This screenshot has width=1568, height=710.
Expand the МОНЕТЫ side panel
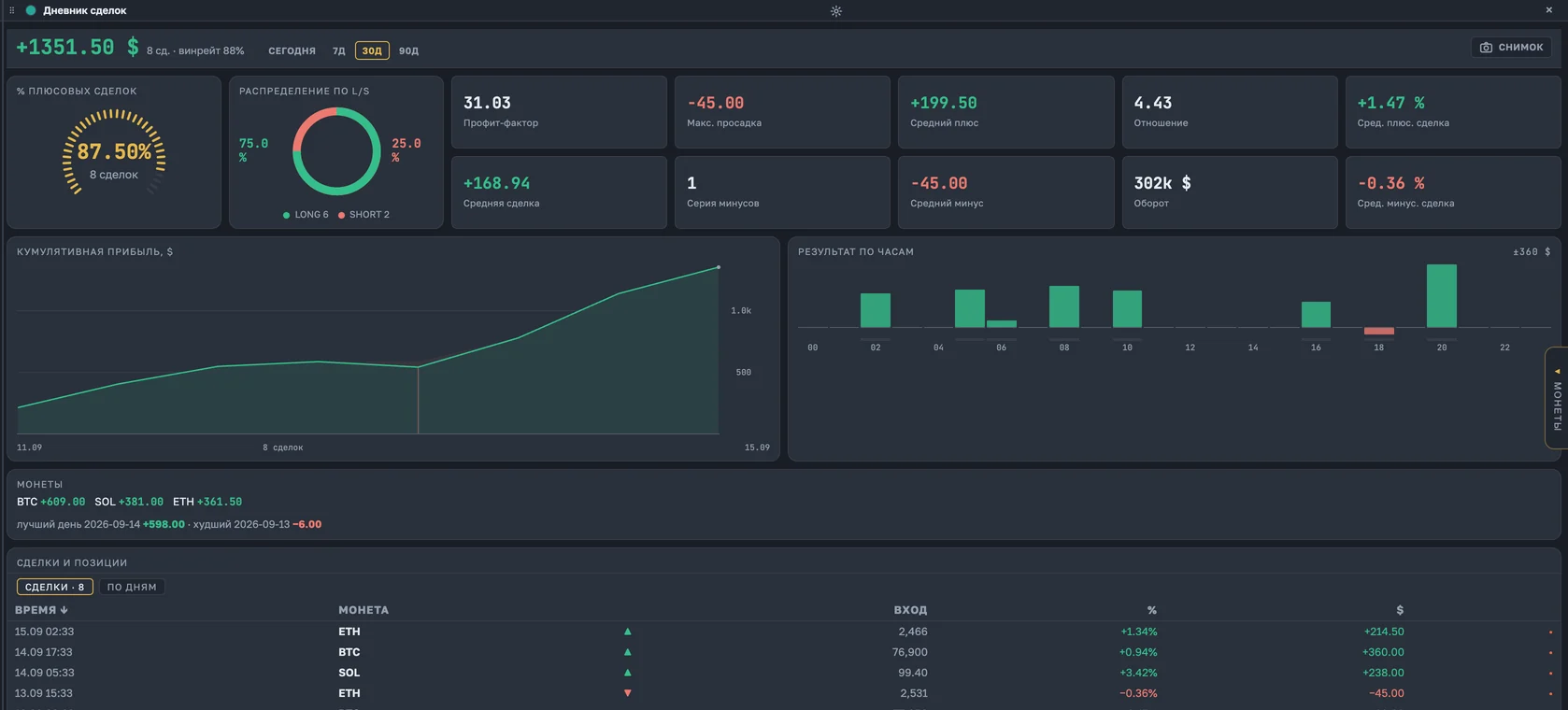tap(1557, 398)
